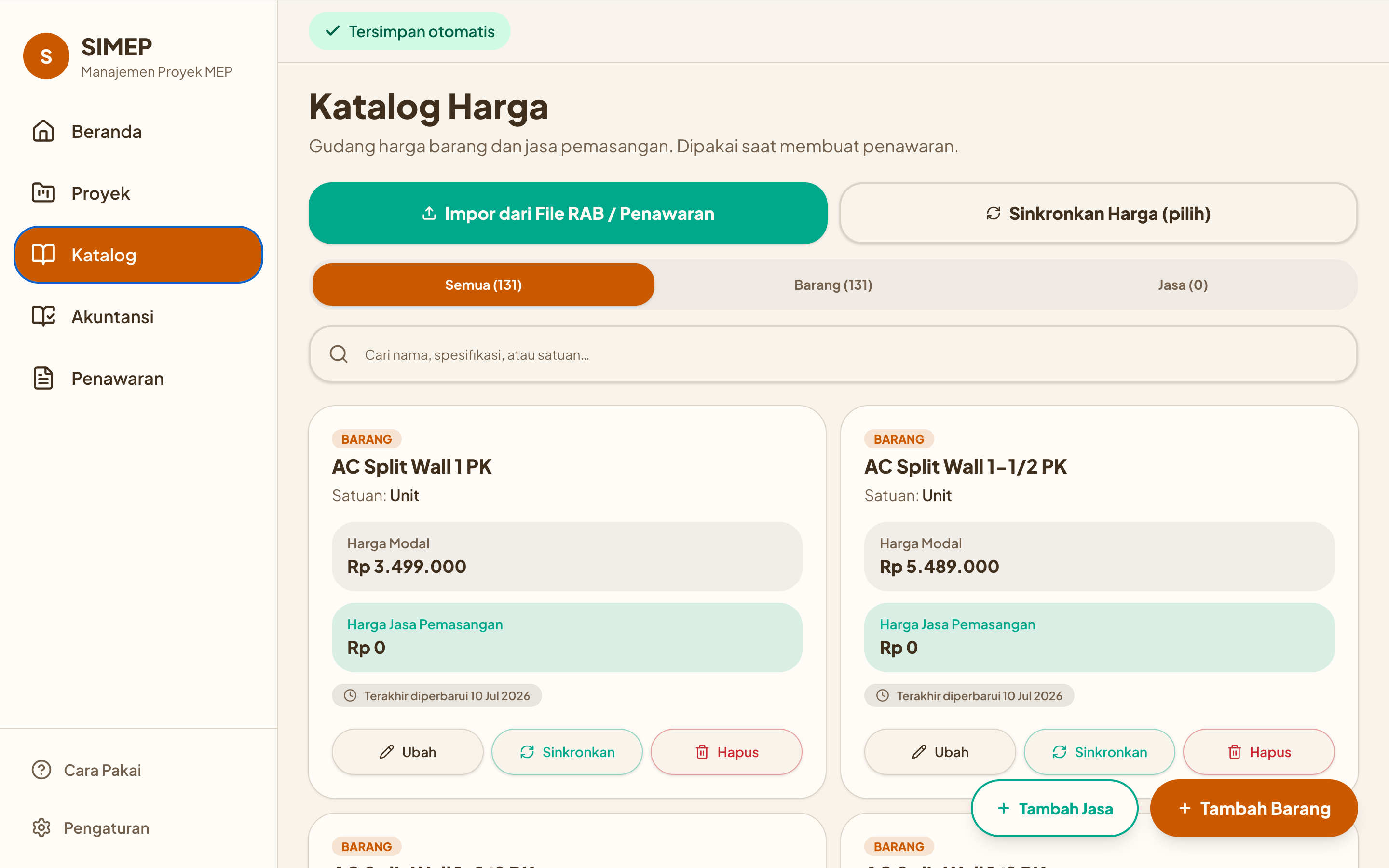The height and width of the screenshot is (868, 1389).
Task: Click the Penawaran document icon
Action: click(x=43, y=379)
